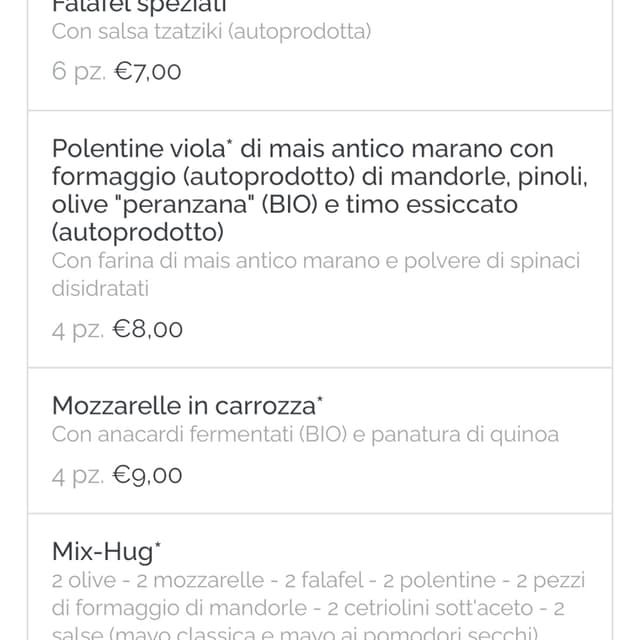Click the tzatziki sauce description text
Viewport: 640px width, 640px height.
pyautogui.click(x=211, y=32)
